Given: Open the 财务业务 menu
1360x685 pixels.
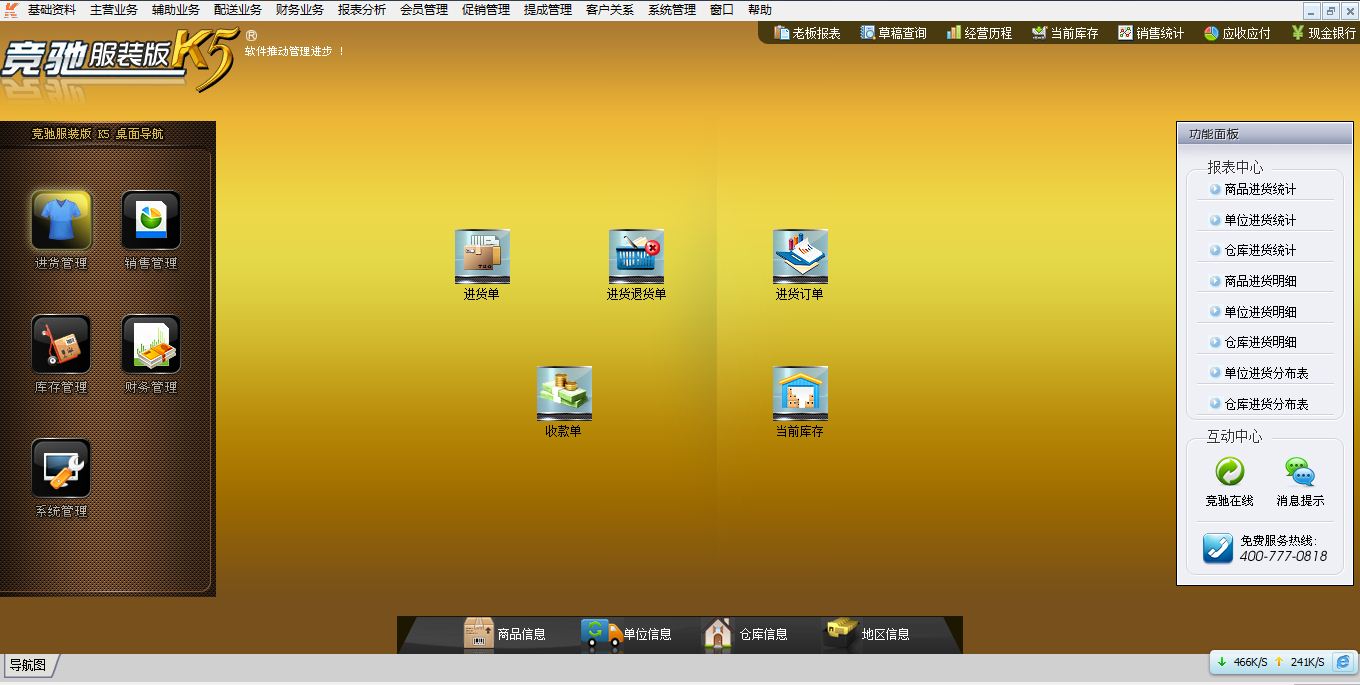Looking at the screenshot, I should point(300,10).
